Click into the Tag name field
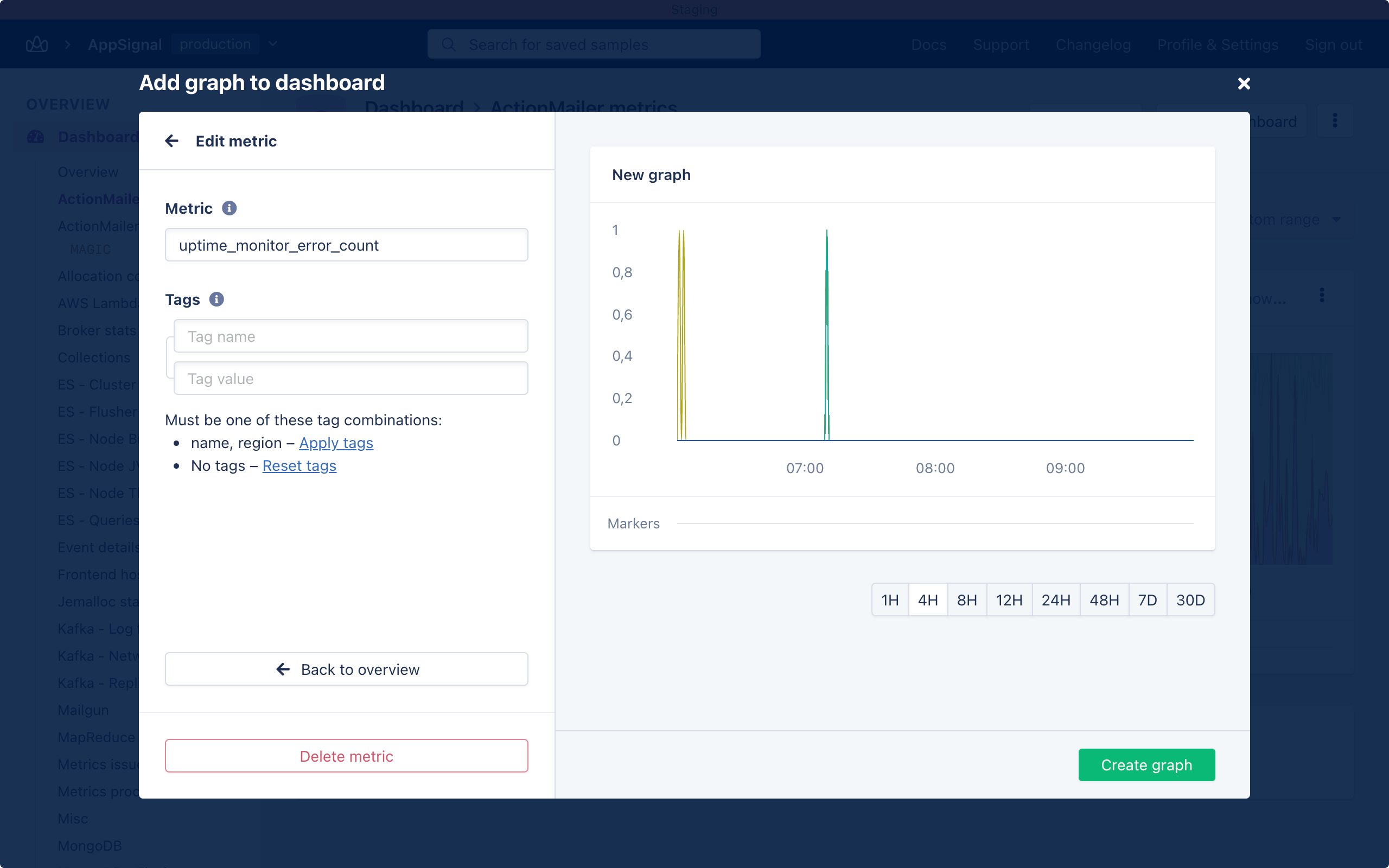 [350, 336]
